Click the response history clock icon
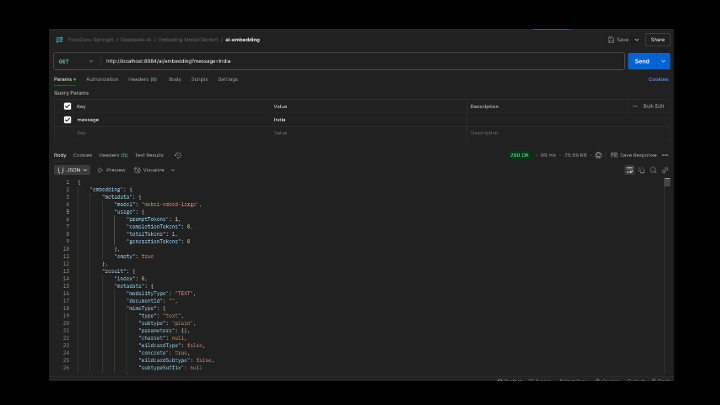 [x=178, y=155]
